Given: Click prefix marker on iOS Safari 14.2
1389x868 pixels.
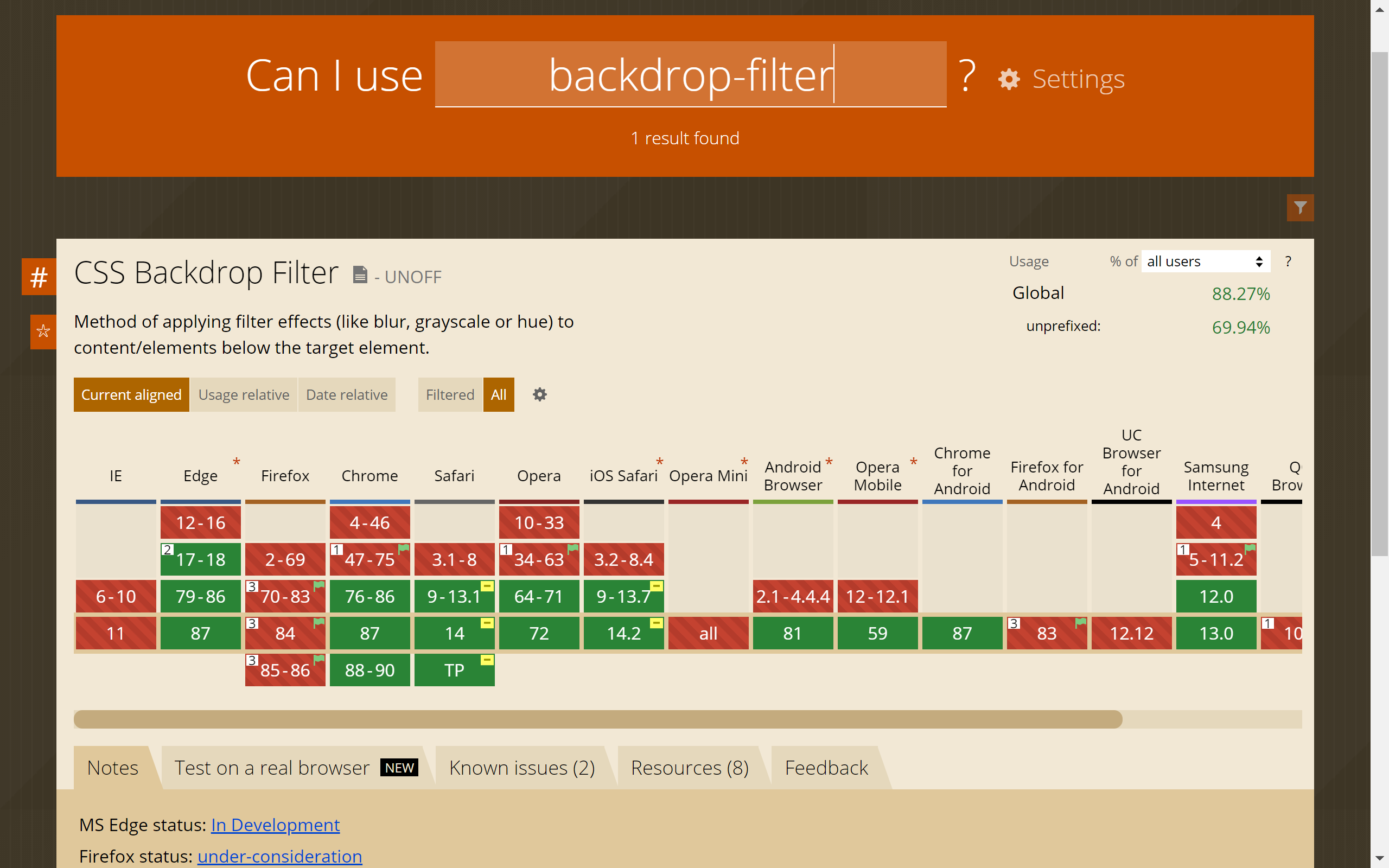Looking at the screenshot, I should [657, 623].
